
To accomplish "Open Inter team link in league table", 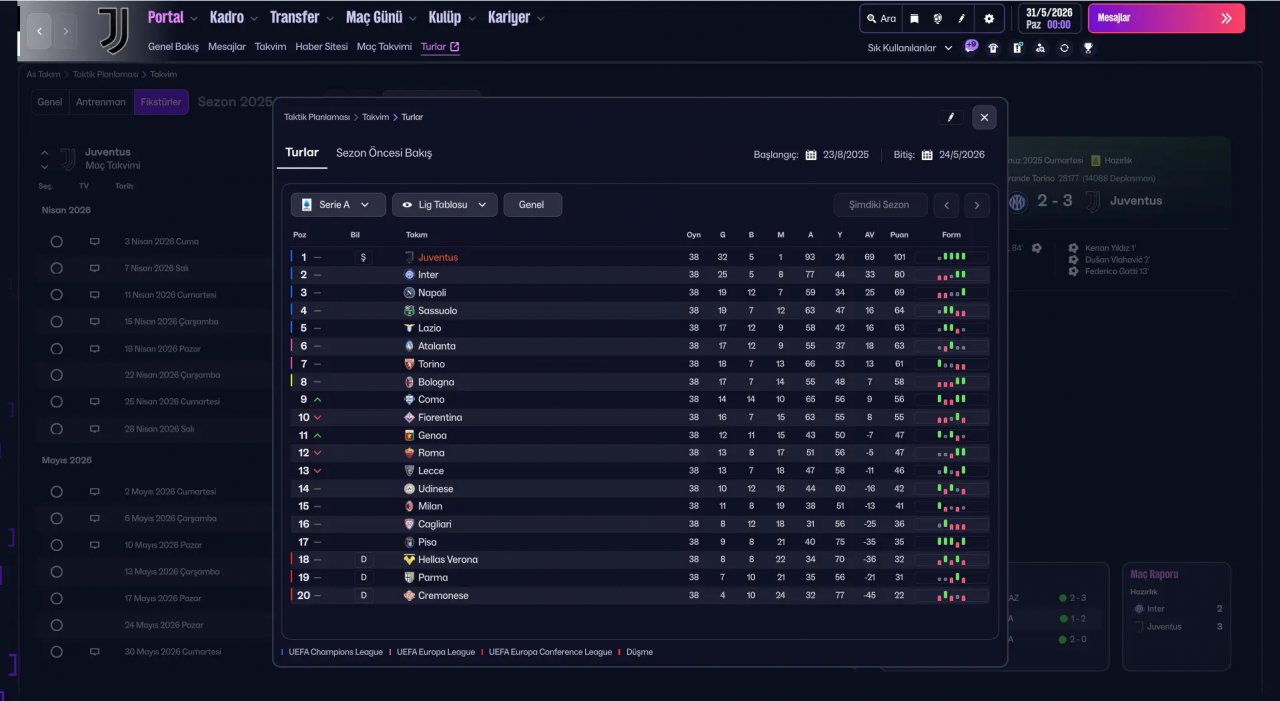I will [x=428, y=275].
